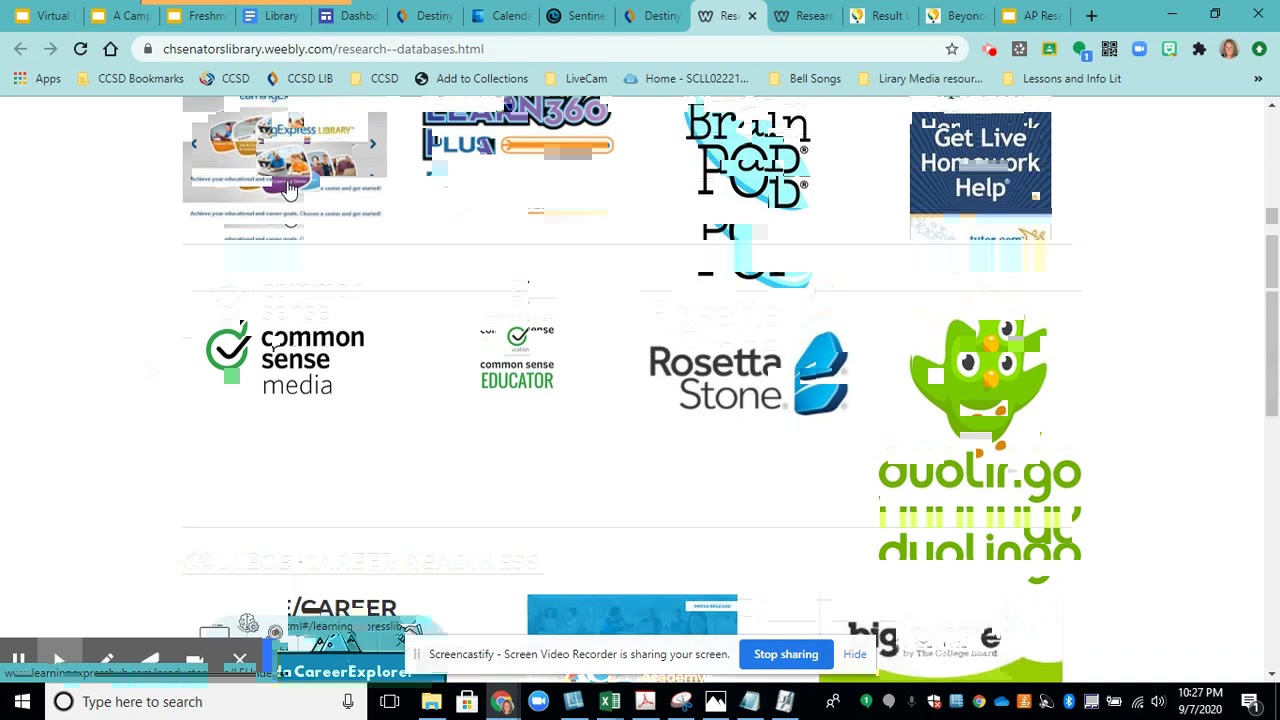Open the Learn360 Plus logo link
The width and height of the screenshot is (1280, 720).
coord(517,130)
